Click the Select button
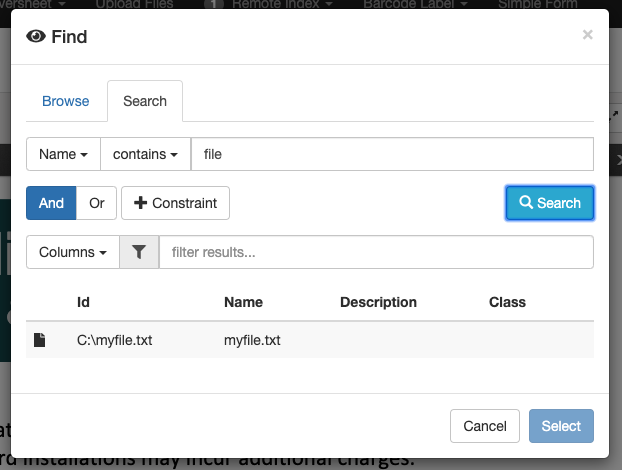The width and height of the screenshot is (622, 470). pos(561,426)
